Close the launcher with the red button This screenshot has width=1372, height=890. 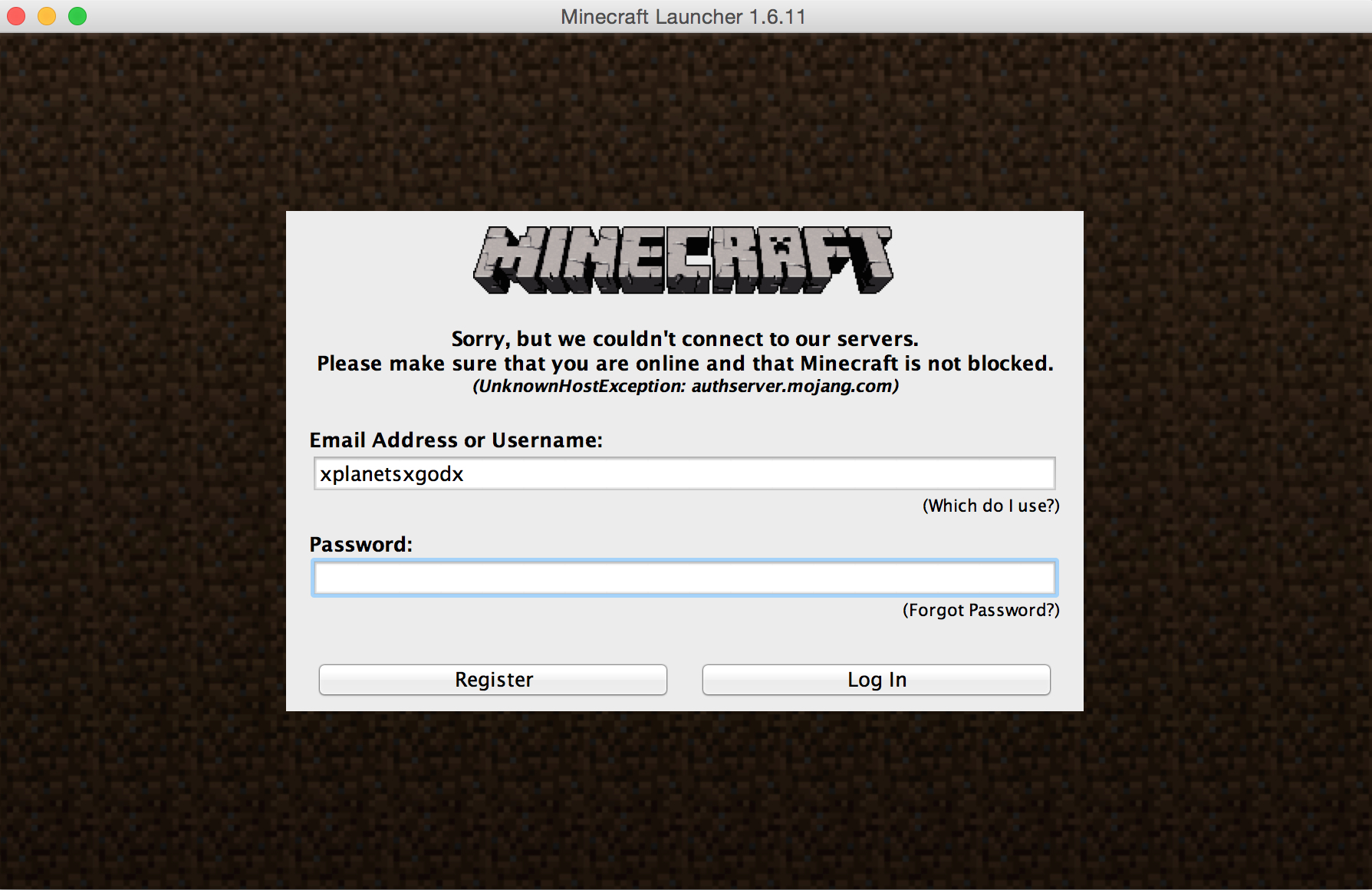point(16,16)
